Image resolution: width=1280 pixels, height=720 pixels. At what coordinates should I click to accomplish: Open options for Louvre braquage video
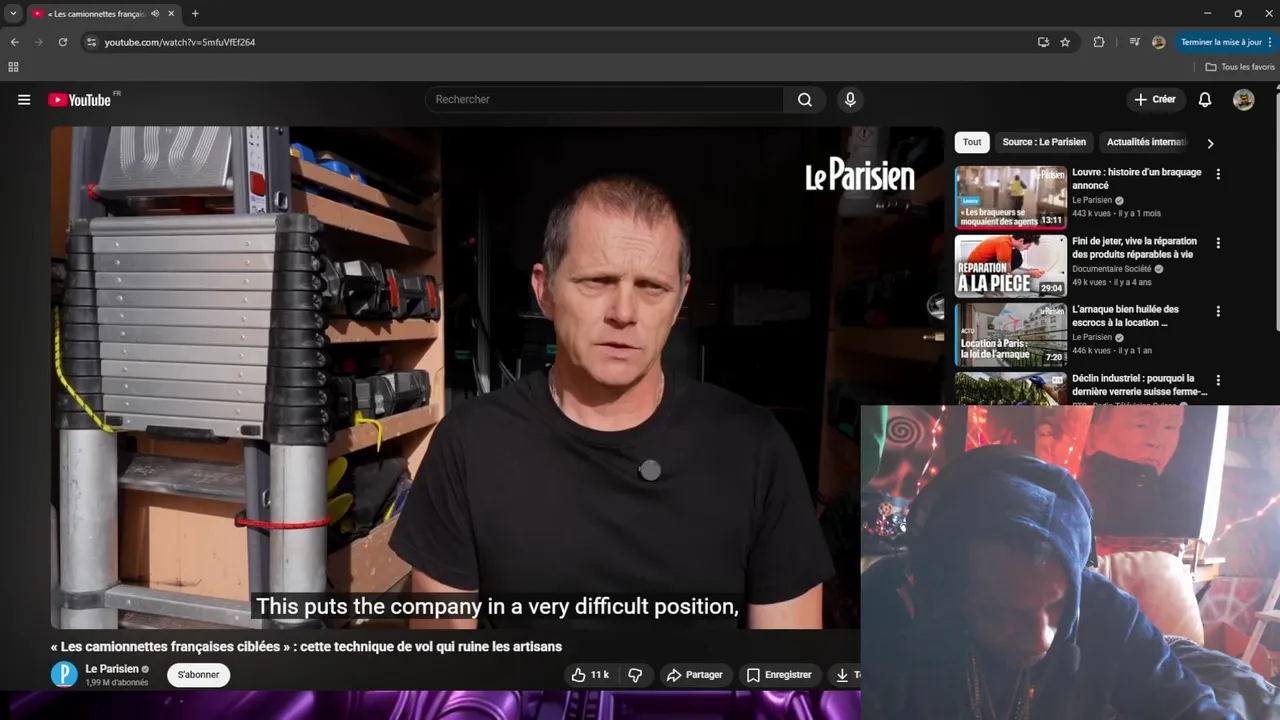(1218, 174)
